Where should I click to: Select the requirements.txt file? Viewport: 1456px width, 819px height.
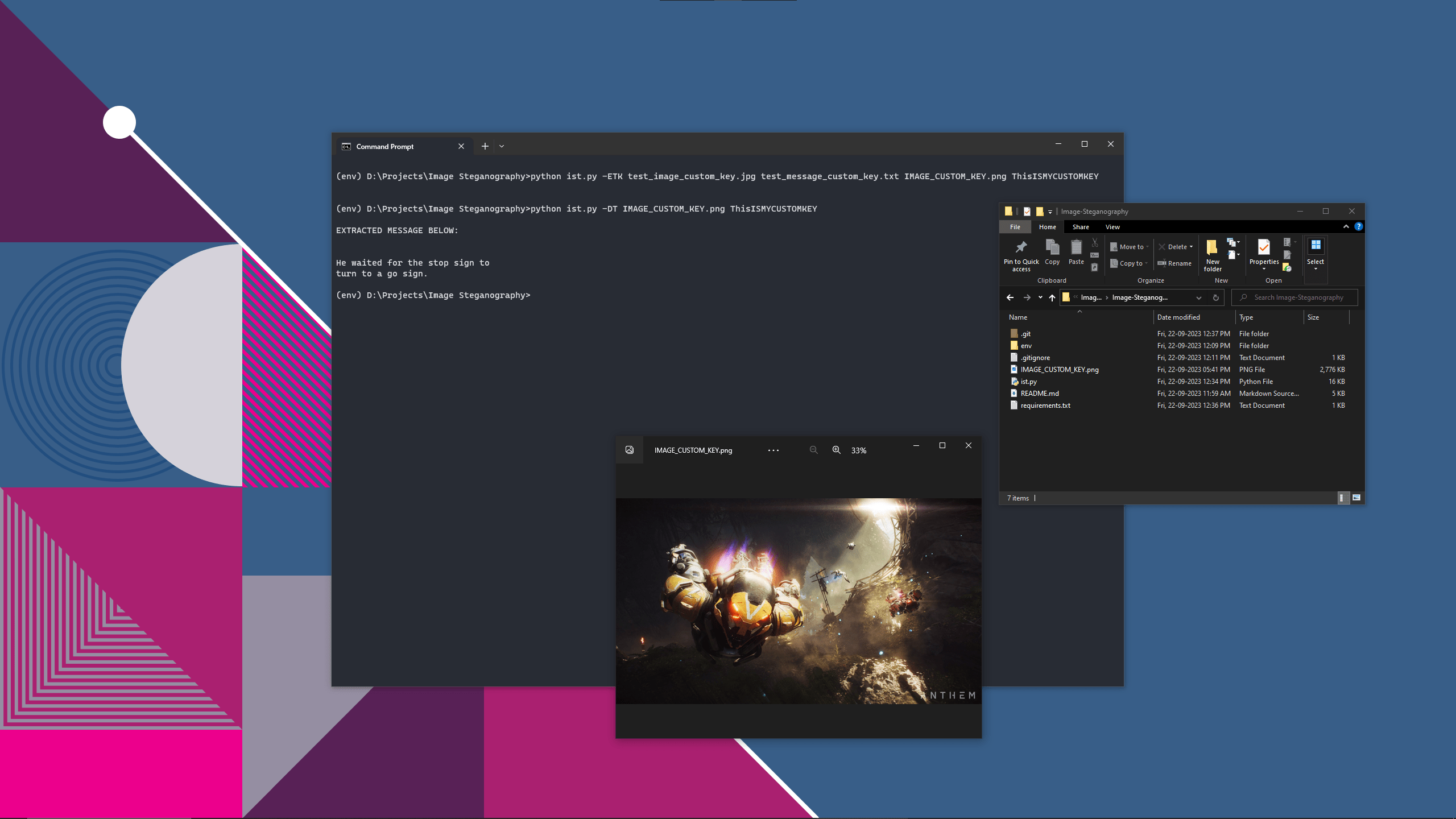(1177, 406)
